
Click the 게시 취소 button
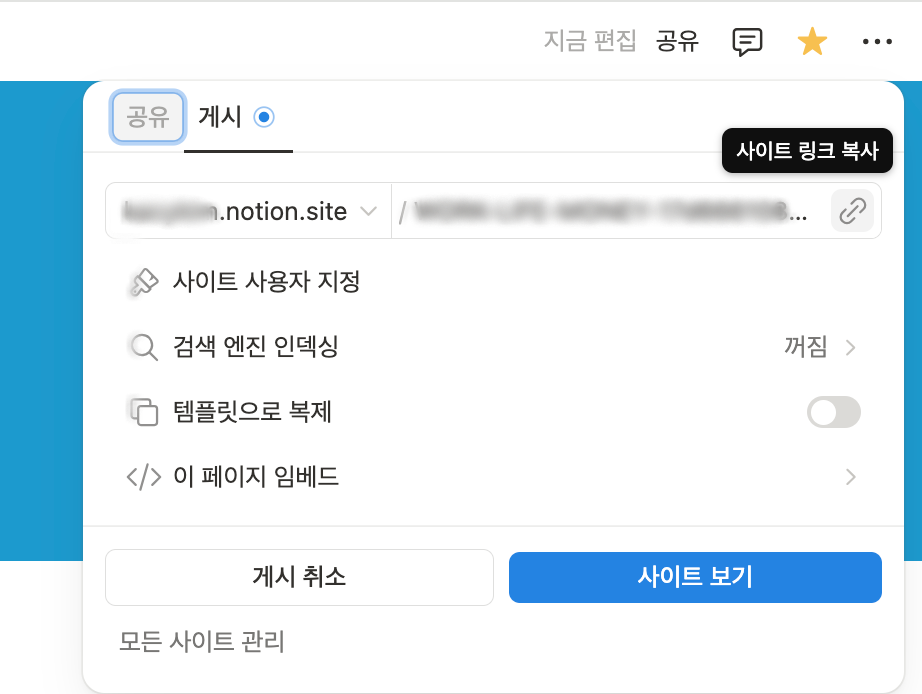(299, 577)
